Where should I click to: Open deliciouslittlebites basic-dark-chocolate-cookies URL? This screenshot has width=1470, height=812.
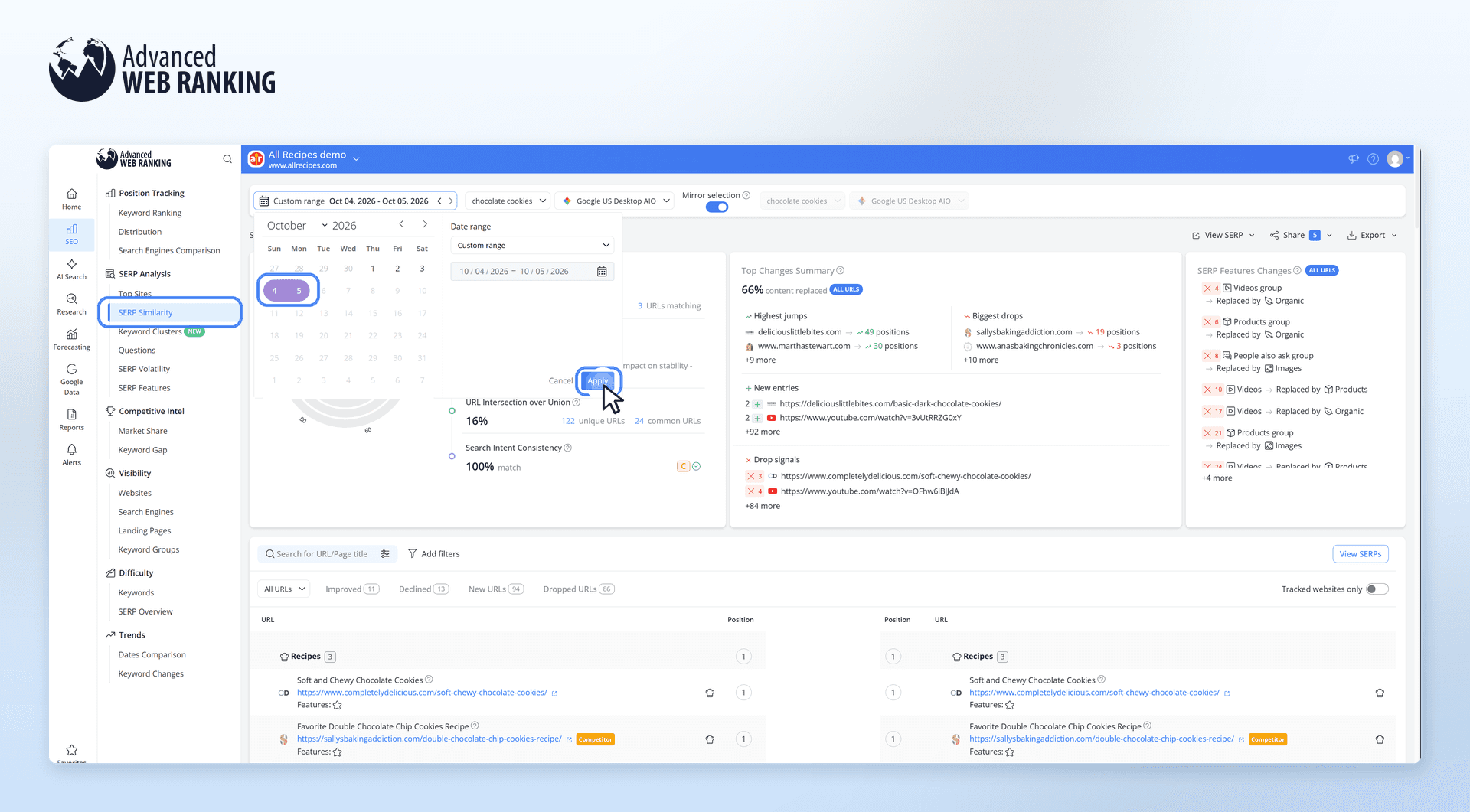(890, 403)
